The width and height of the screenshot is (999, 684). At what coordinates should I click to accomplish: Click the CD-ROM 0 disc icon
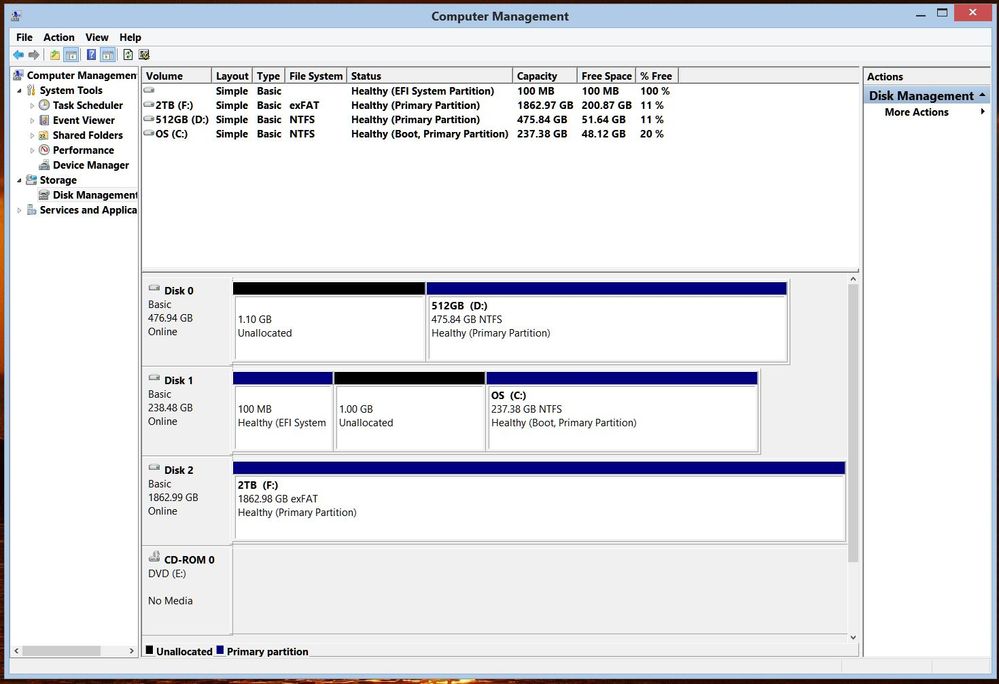coord(154,557)
